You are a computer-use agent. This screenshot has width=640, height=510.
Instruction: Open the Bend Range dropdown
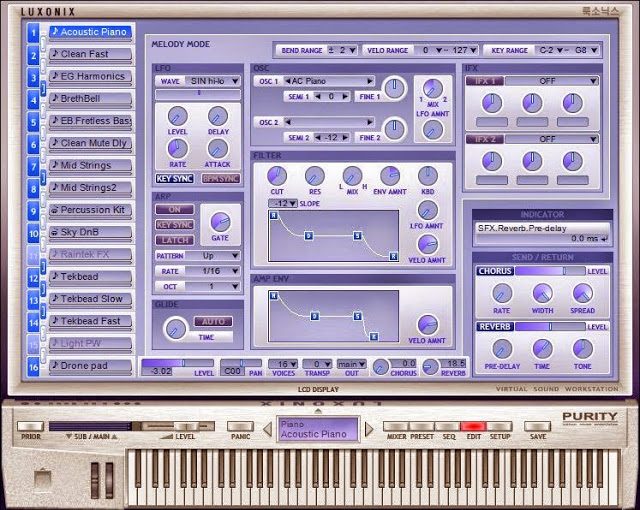[342, 50]
